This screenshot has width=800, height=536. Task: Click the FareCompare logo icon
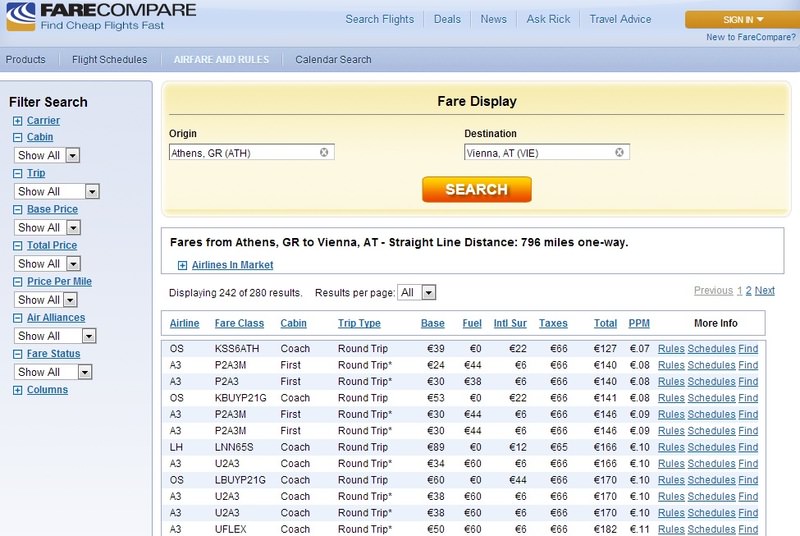point(21,16)
